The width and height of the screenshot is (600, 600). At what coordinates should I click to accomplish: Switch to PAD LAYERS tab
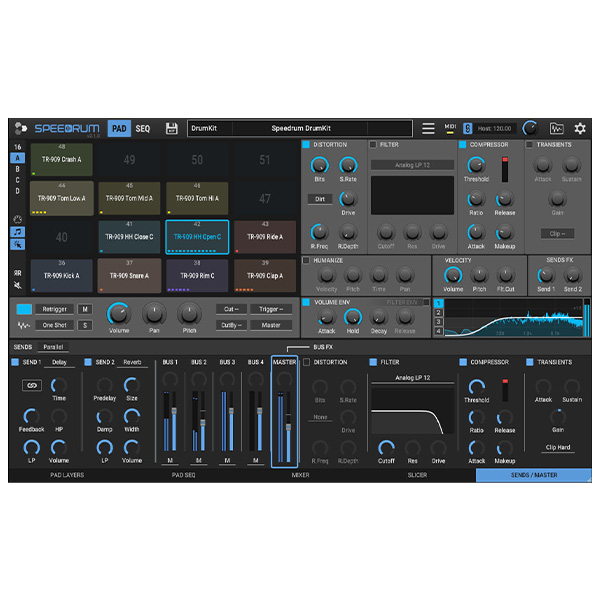(67, 475)
